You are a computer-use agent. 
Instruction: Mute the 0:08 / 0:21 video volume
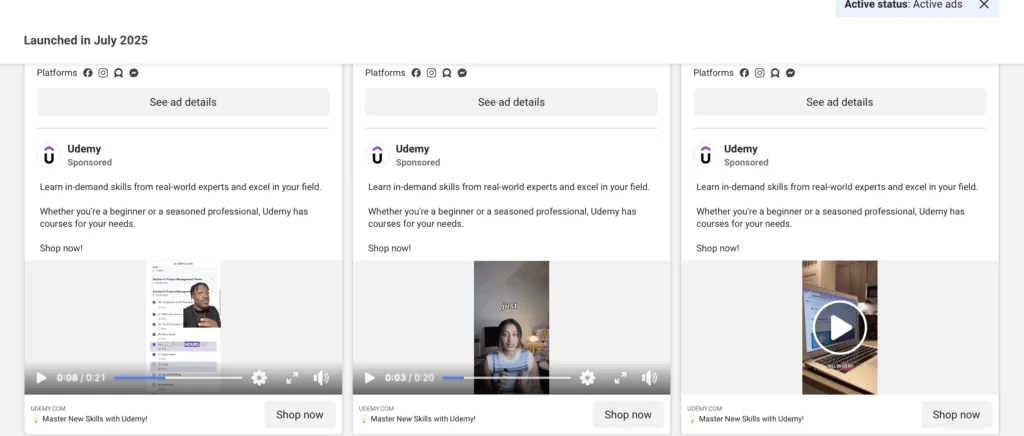coord(321,378)
